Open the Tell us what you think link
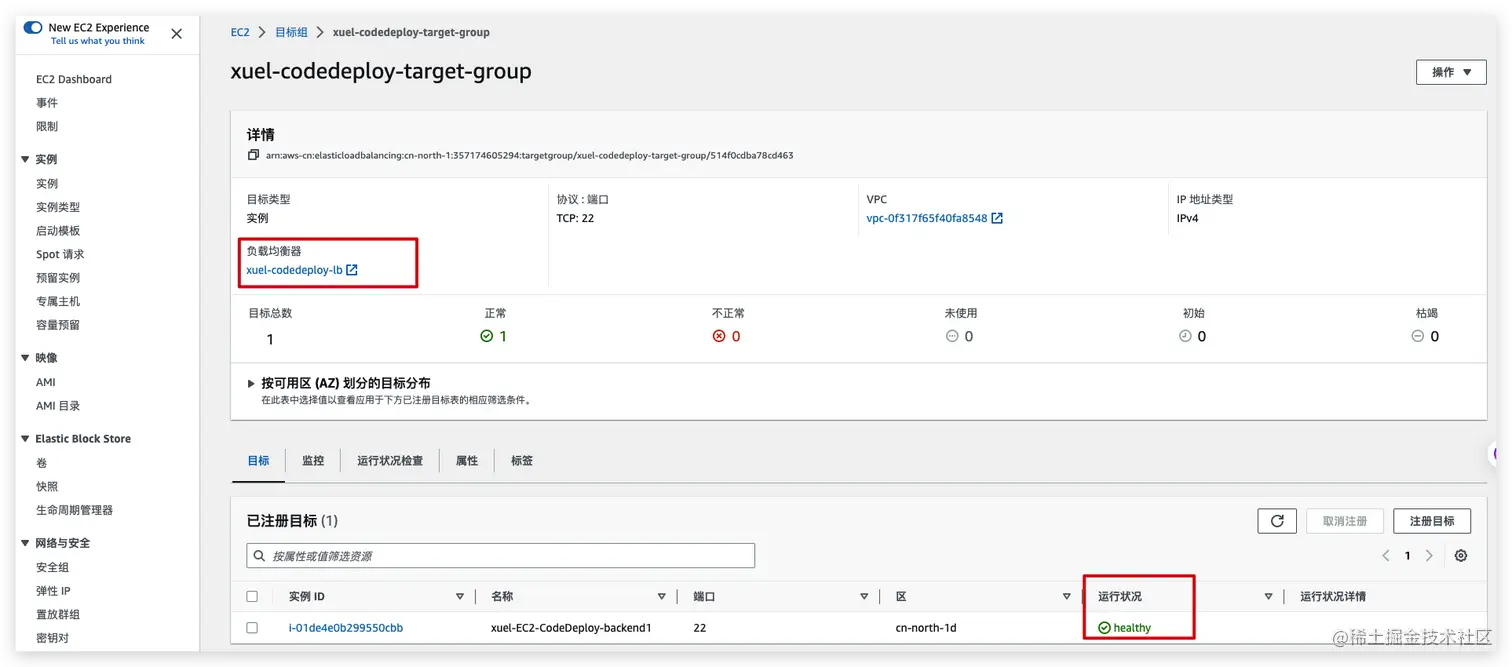 [98, 41]
